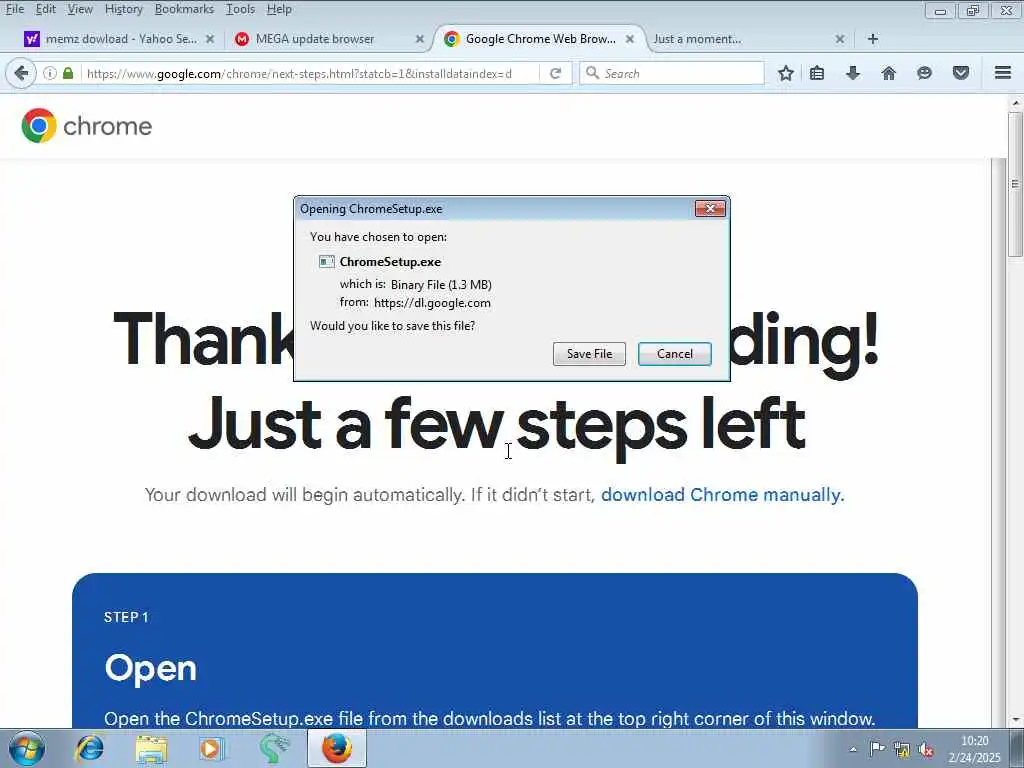This screenshot has width=1024, height=768.
Task: Click network status tray icon
Action: [902, 749]
